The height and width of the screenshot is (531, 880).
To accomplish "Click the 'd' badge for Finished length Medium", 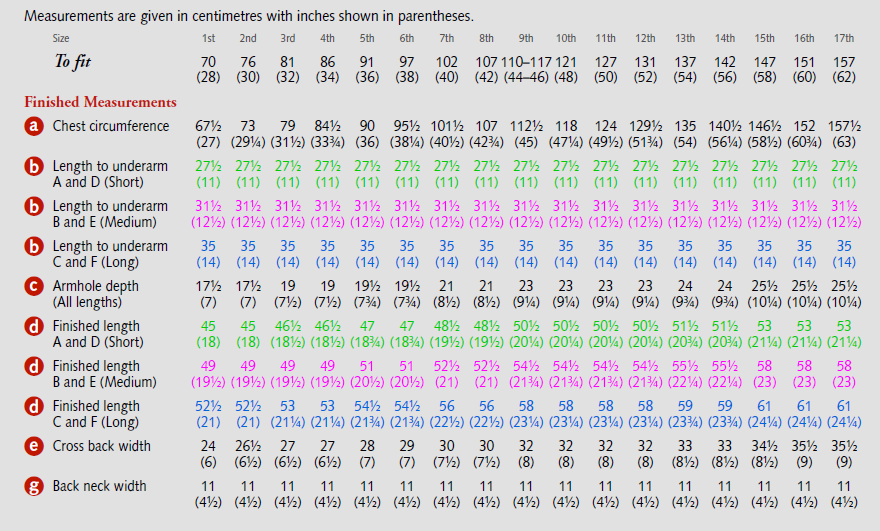I will tap(35, 366).
